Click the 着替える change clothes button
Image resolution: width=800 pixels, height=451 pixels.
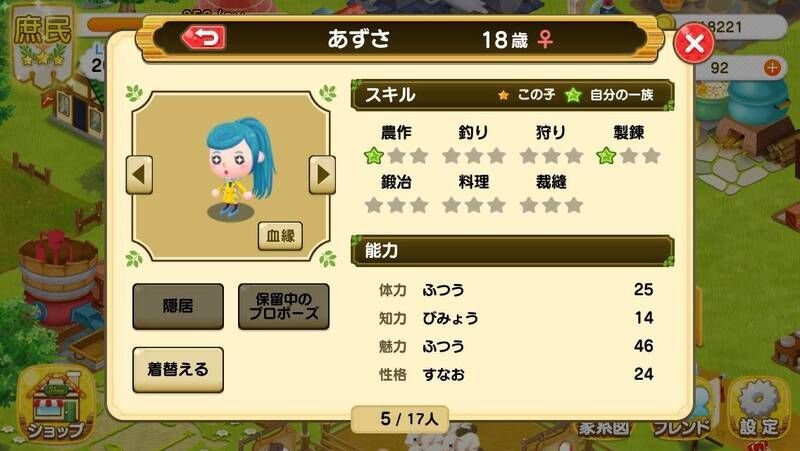(178, 369)
